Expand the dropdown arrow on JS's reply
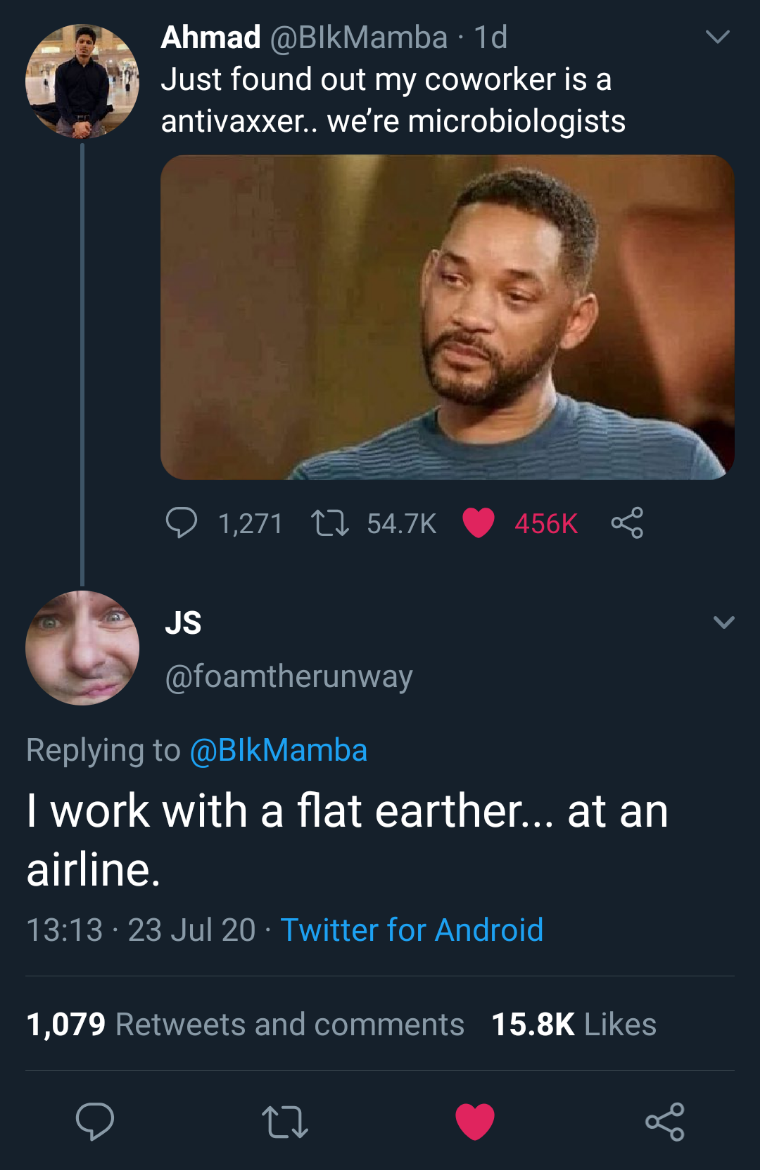Image resolution: width=760 pixels, height=1170 pixels. coord(724,623)
